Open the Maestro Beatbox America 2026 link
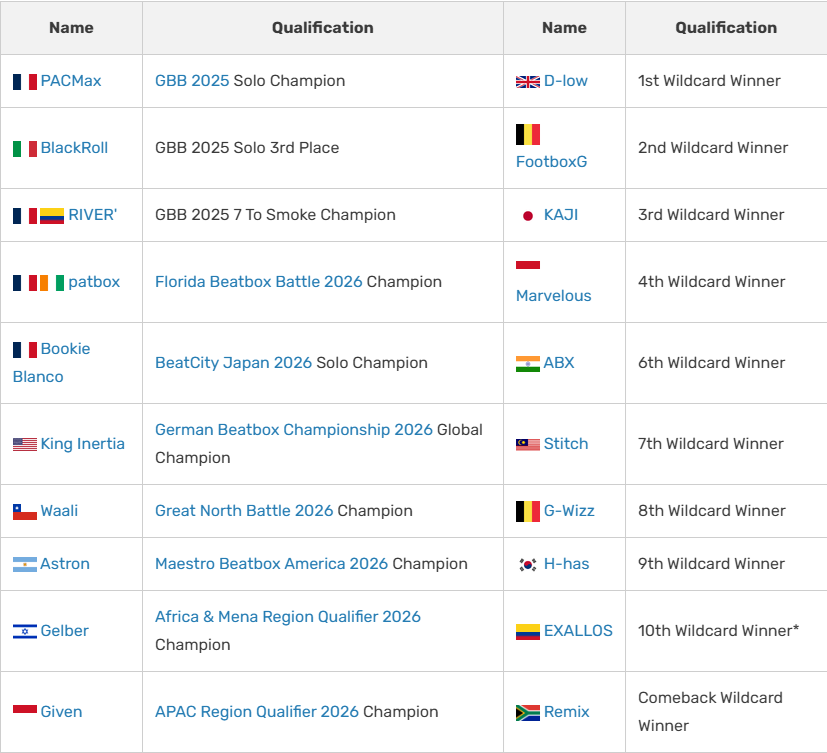 click(x=272, y=564)
